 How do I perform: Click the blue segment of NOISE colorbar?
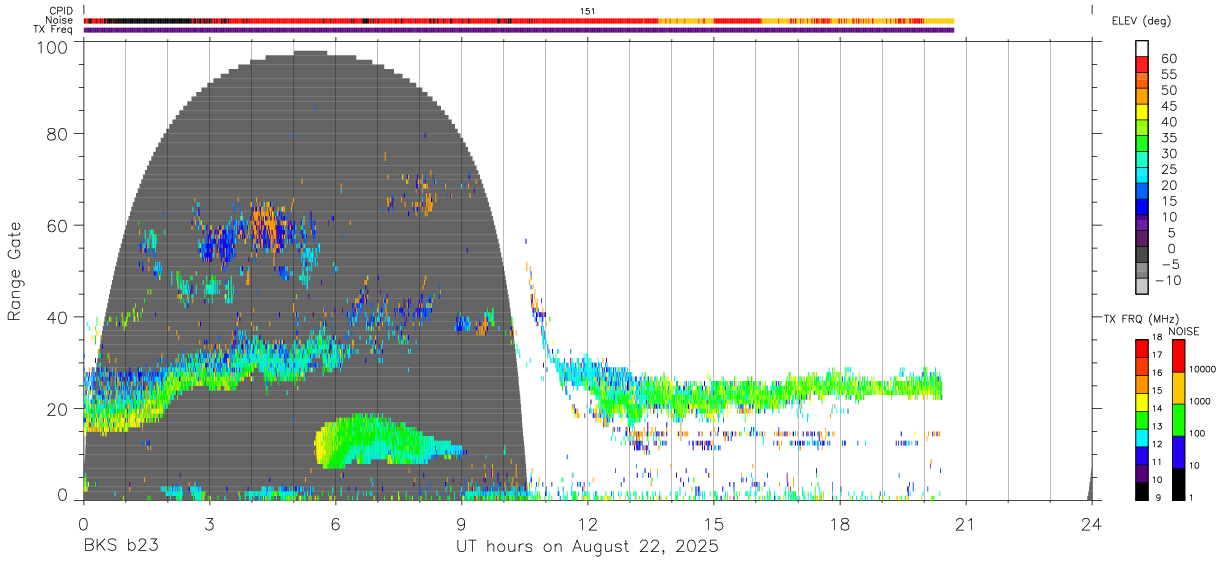coord(1179,452)
